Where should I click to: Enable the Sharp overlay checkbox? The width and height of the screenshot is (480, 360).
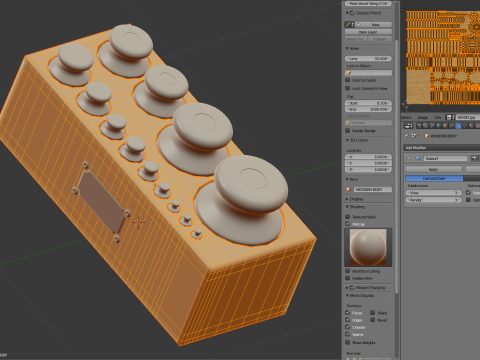pyautogui.click(x=373, y=312)
